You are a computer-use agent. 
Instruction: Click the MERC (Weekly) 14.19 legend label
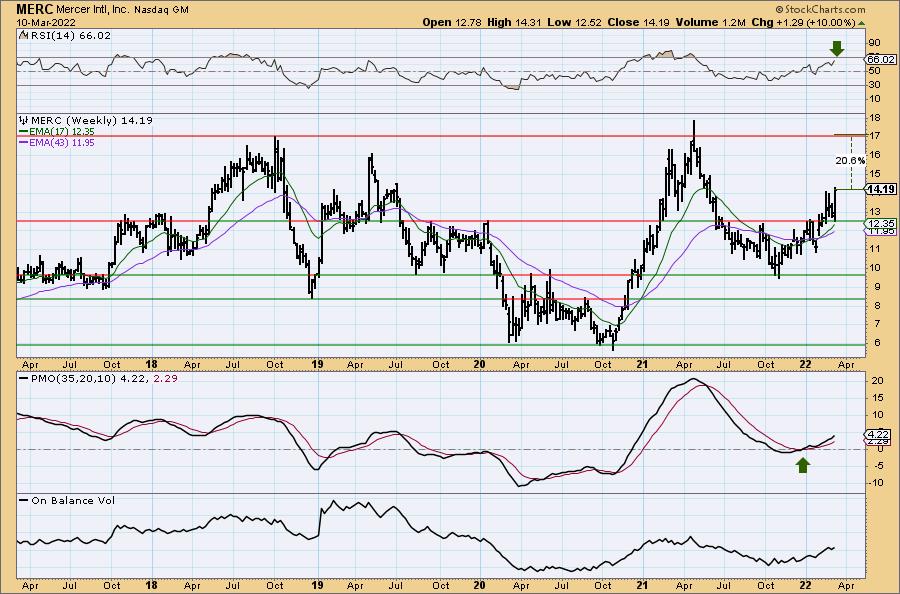click(92, 121)
